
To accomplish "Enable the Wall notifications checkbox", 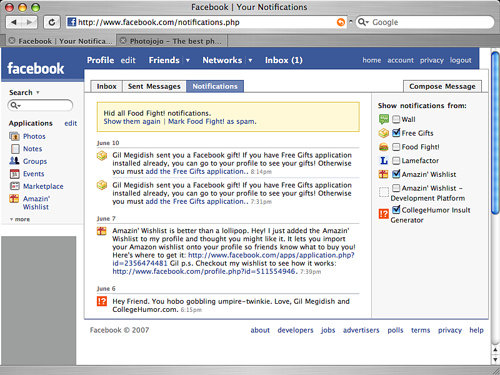I will 396,119.
